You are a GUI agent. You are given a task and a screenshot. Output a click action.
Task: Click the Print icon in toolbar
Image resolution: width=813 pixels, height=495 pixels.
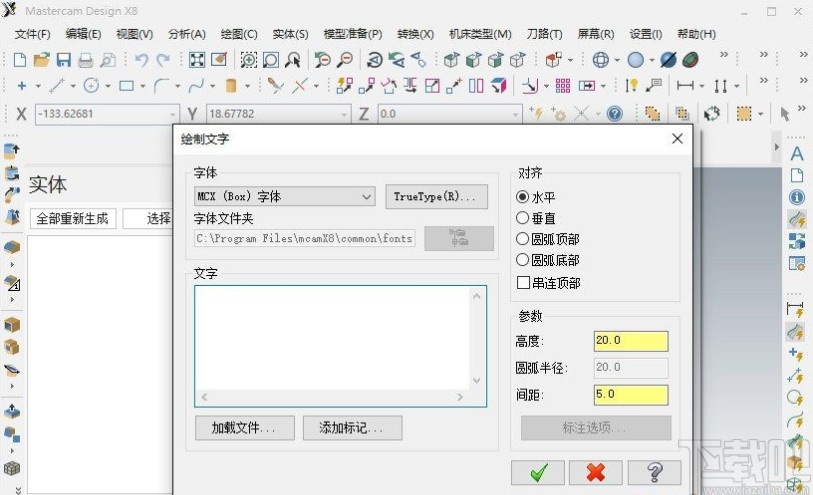coord(86,61)
